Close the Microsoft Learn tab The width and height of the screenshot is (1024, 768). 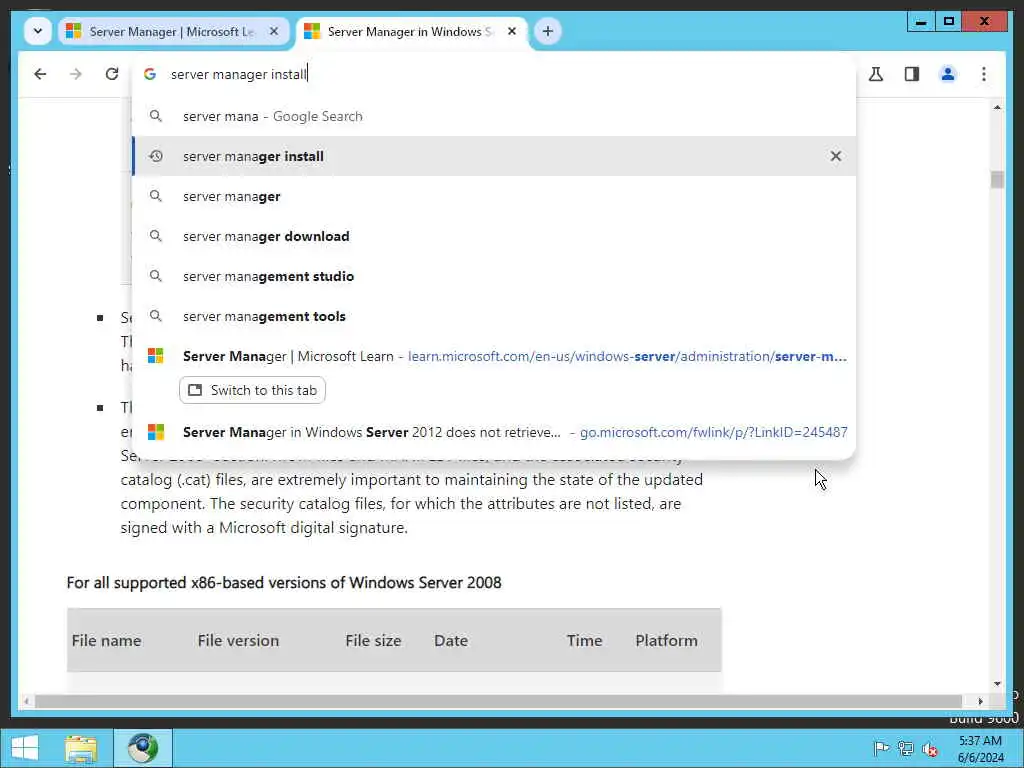click(274, 31)
